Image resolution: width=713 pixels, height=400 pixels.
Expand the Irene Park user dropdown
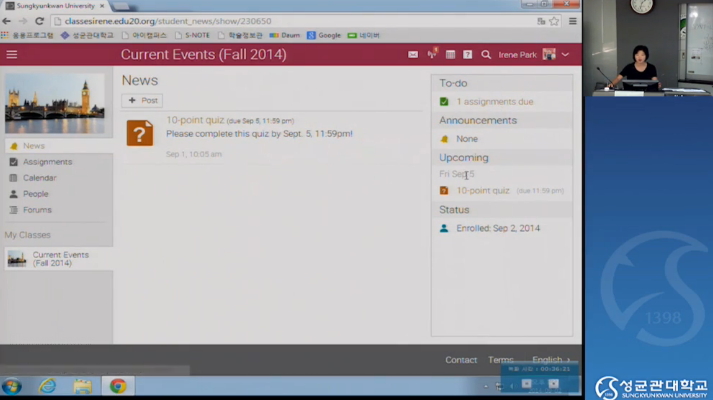(565, 54)
